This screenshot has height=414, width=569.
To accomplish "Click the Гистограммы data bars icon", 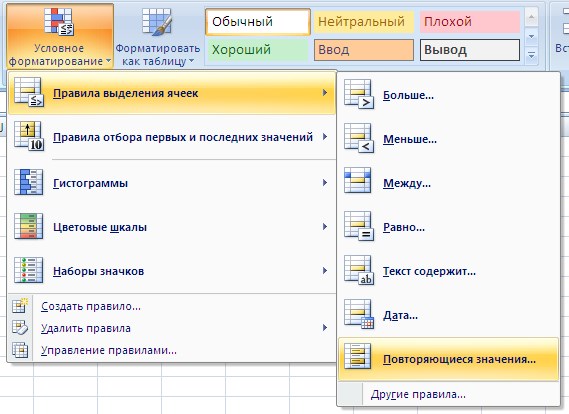I will (29, 183).
